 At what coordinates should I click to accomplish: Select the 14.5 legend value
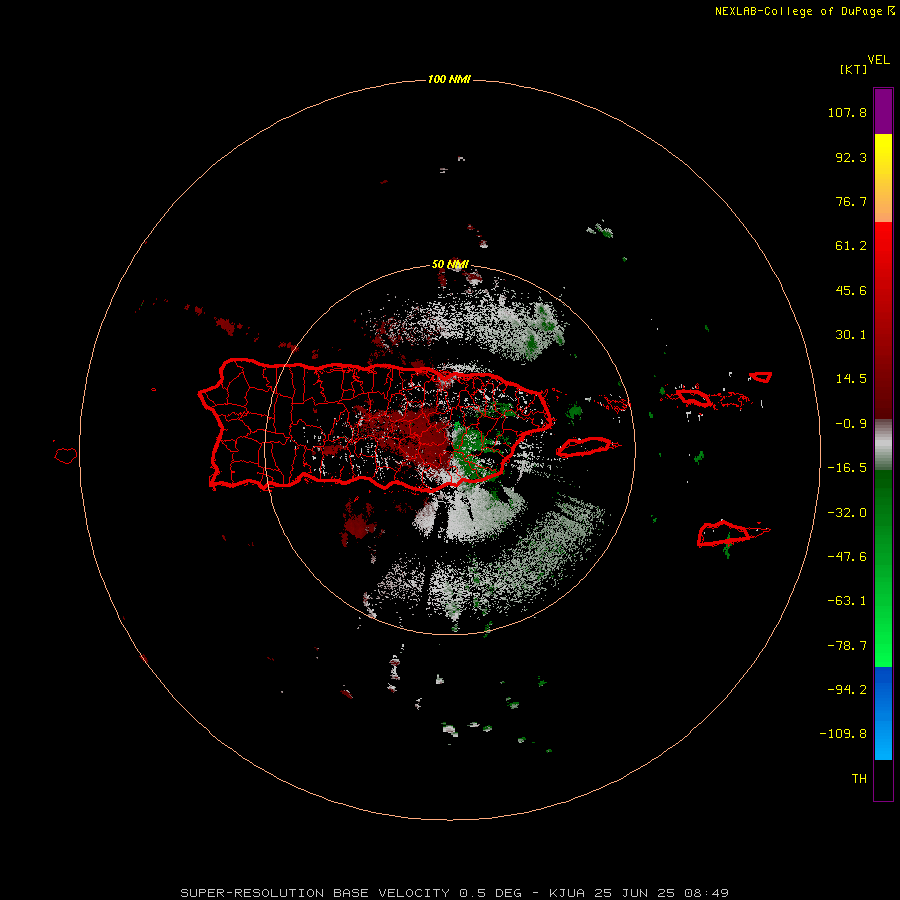(851, 379)
